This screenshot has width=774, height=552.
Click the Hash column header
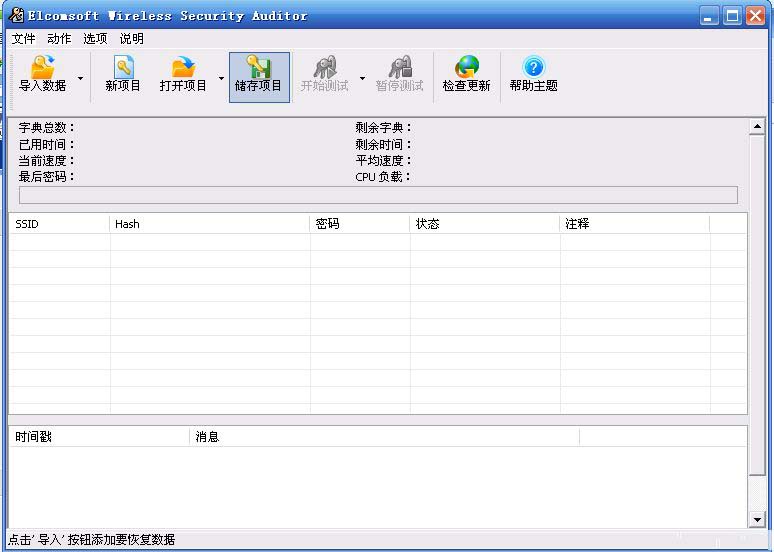tap(209, 224)
